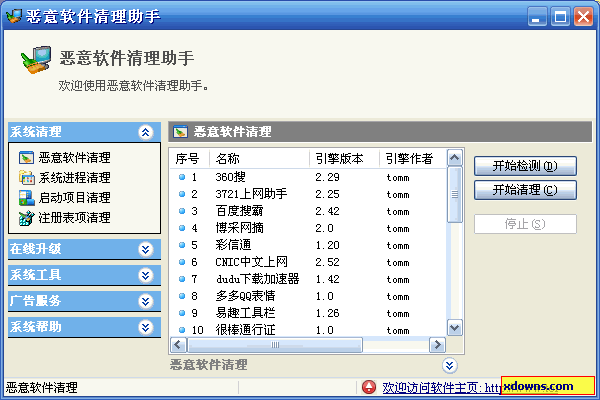Click the bullet icon for row 1 360搜

click(x=182, y=177)
